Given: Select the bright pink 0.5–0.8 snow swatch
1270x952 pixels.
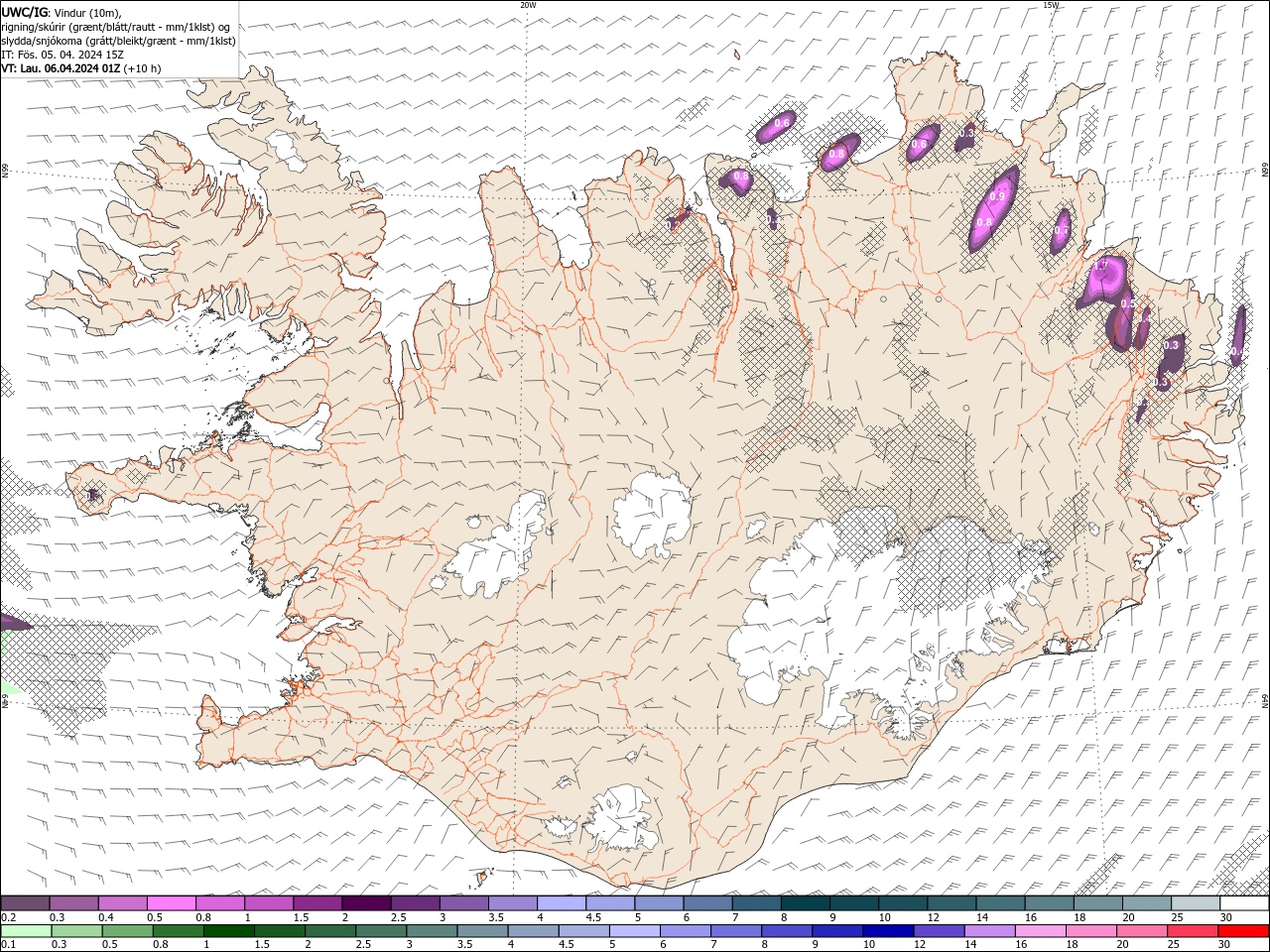Looking at the screenshot, I should coord(172,903).
